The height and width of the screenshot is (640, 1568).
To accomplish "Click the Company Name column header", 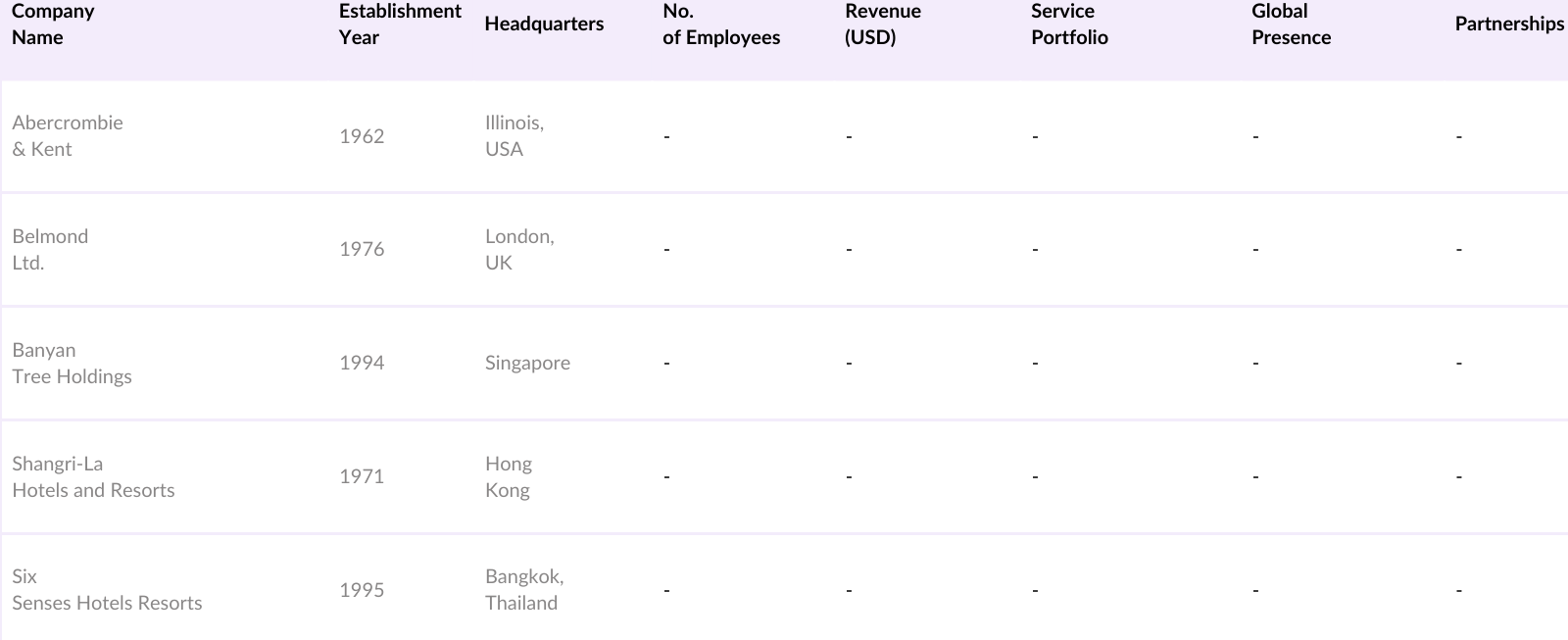I will coord(53,25).
